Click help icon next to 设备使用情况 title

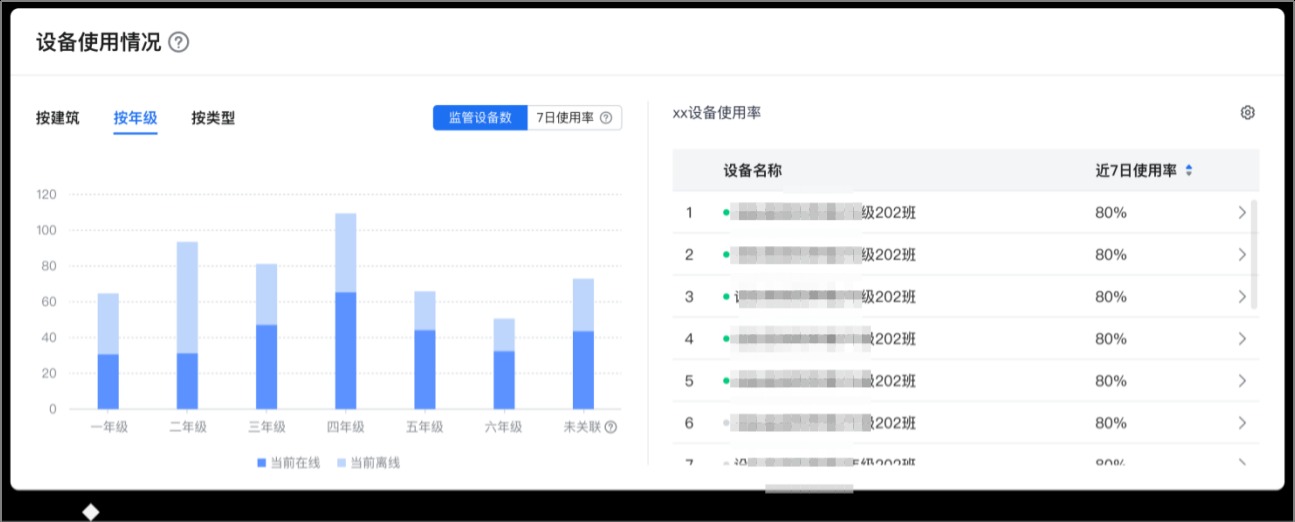pyautogui.click(x=179, y=42)
